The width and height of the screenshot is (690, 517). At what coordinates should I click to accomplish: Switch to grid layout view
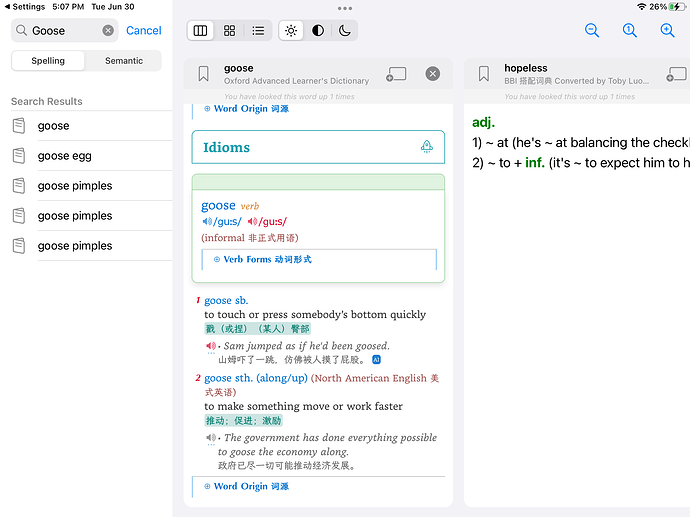(x=229, y=31)
